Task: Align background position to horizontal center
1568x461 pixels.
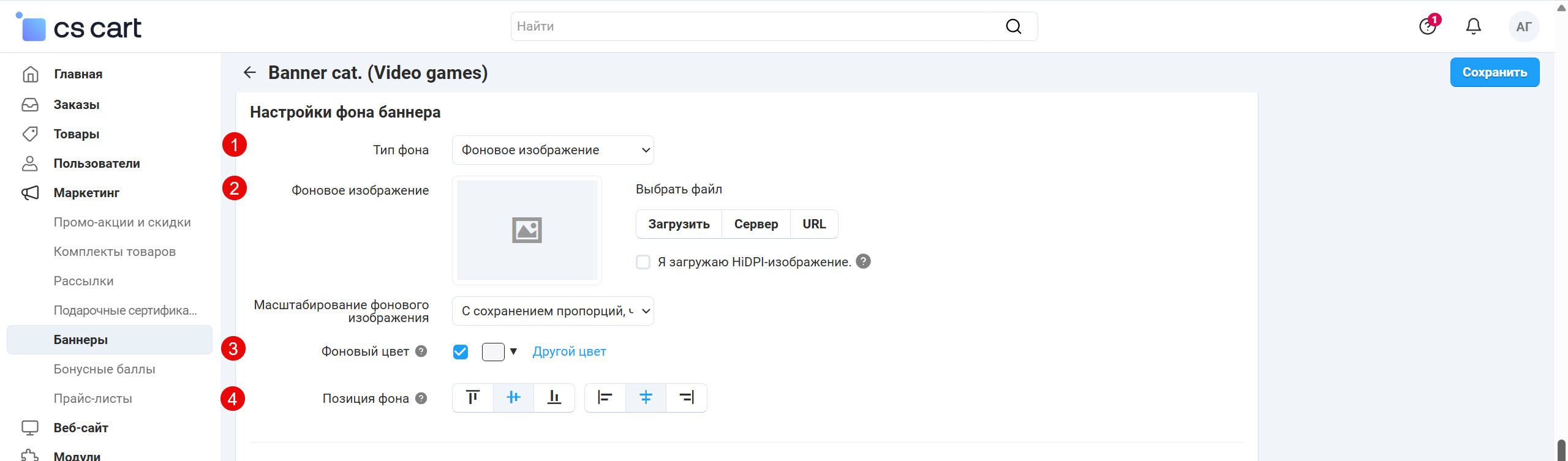Action: coord(646,398)
